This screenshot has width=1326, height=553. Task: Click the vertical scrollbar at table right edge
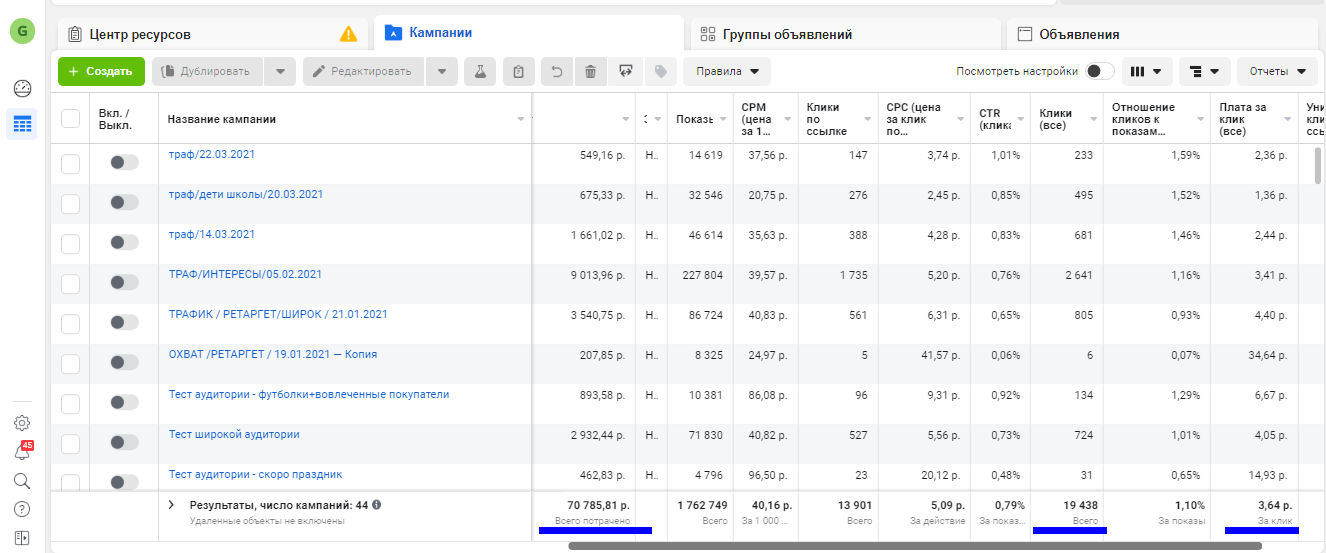[1320, 165]
